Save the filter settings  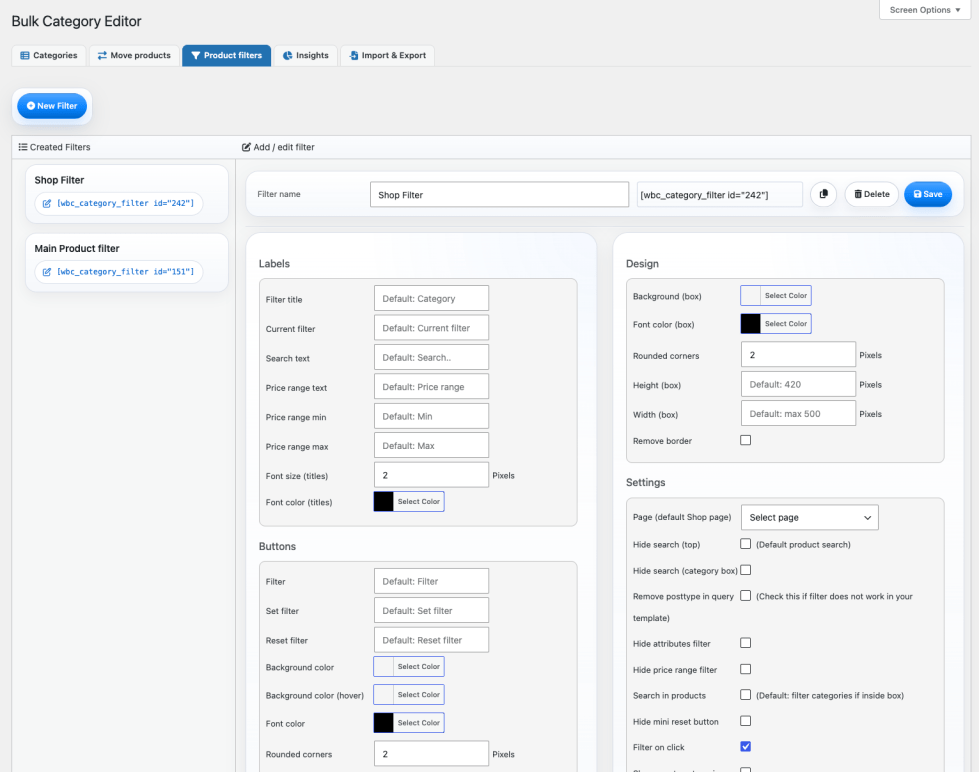tap(928, 194)
